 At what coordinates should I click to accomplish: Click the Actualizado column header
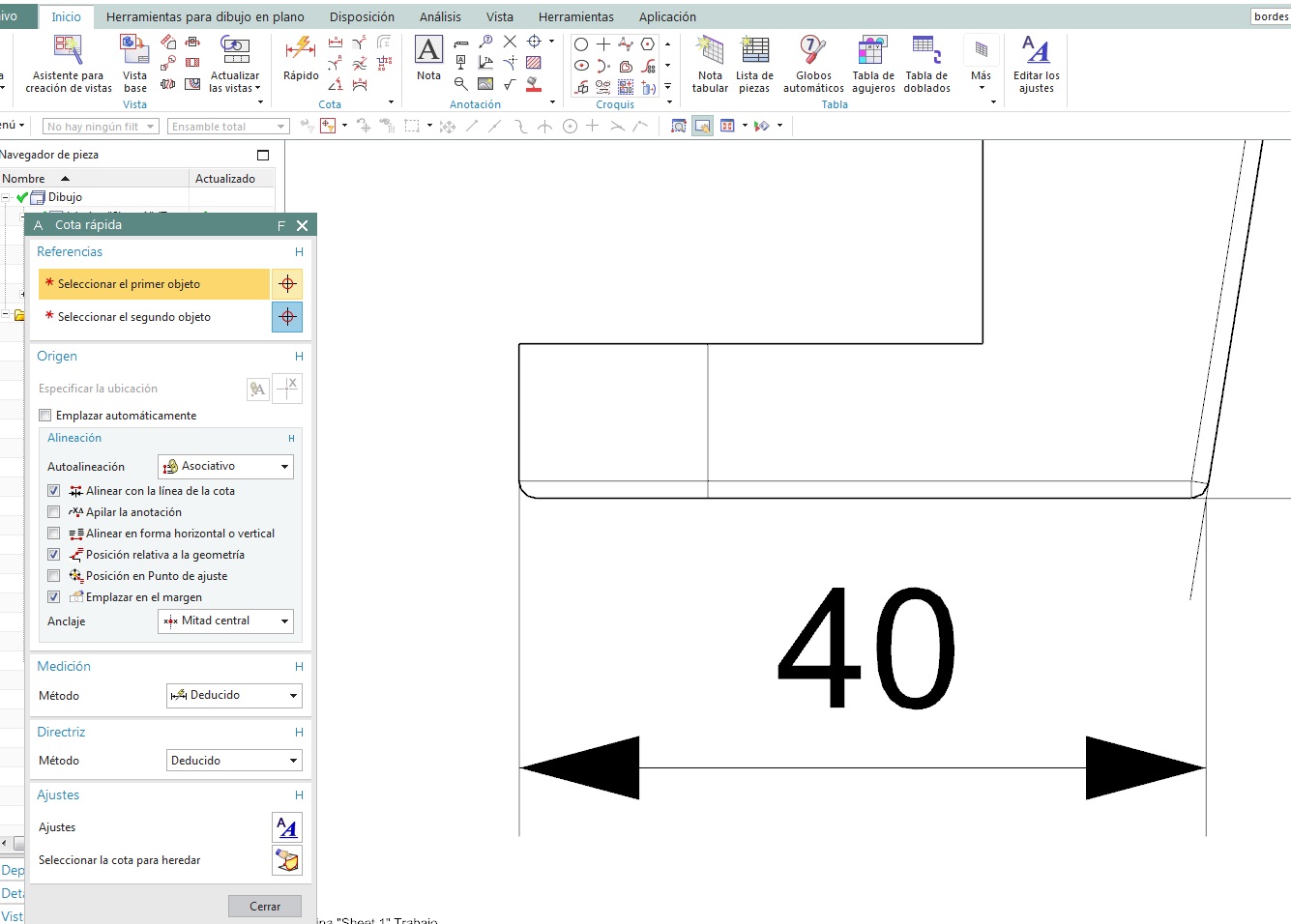click(x=231, y=179)
